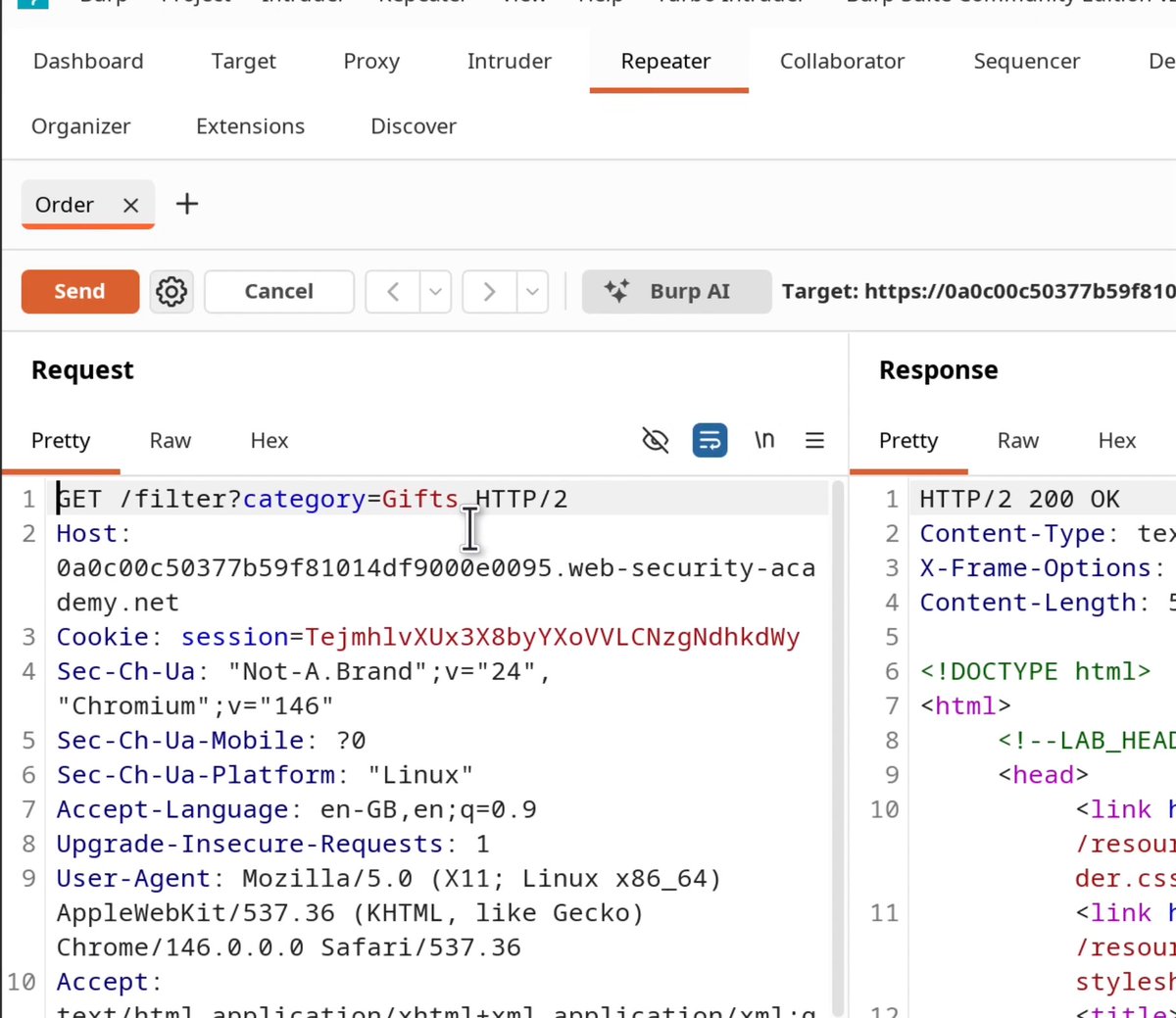The width and height of the screenshot is (1176, 1018).
Task: Click 'X-Frame-Options' response header
Action: click(x=1035, y=568)
